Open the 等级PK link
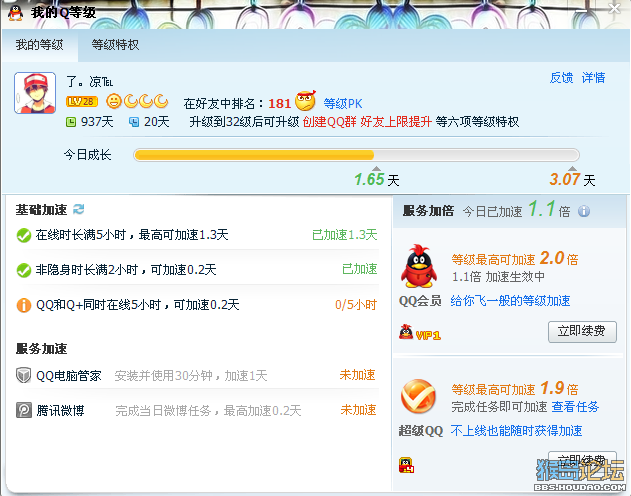The image size is (631, 496). click(343, 104)
